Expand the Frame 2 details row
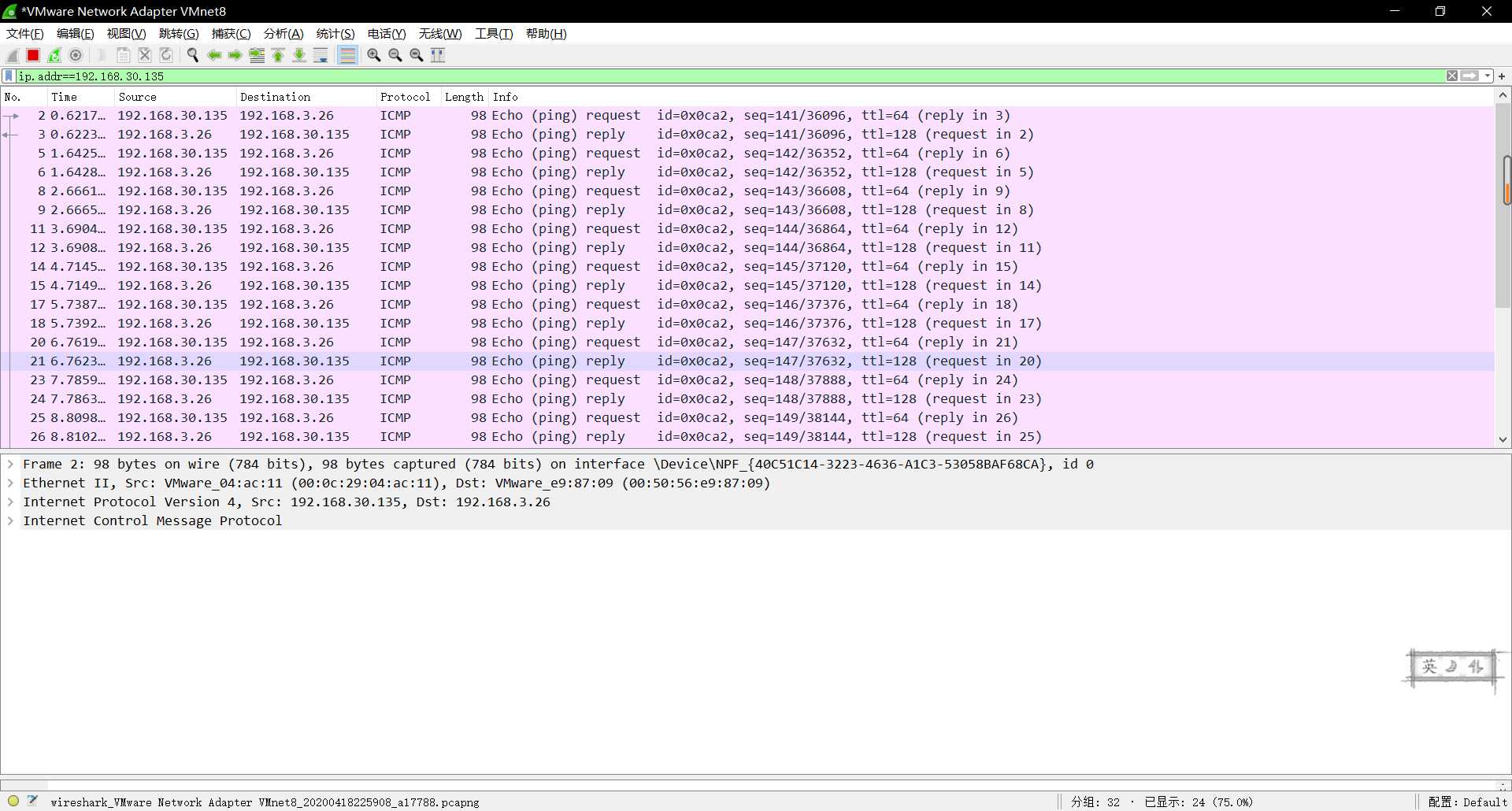This screenshot has height=811, width=1512. pyautogui.click(x=10, y=465)
